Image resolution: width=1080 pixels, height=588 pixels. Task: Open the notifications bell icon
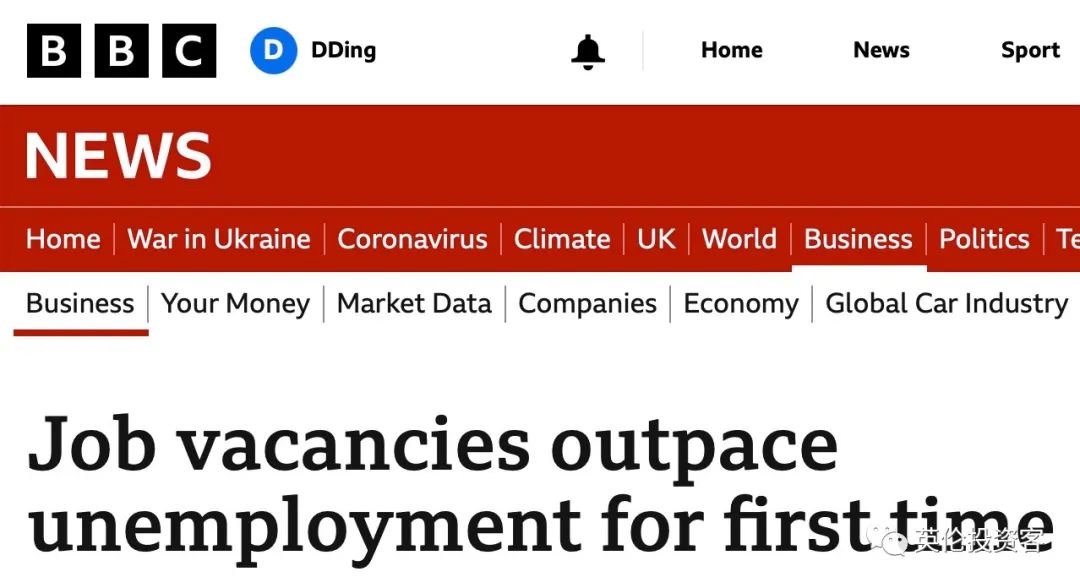pos(588,52)
